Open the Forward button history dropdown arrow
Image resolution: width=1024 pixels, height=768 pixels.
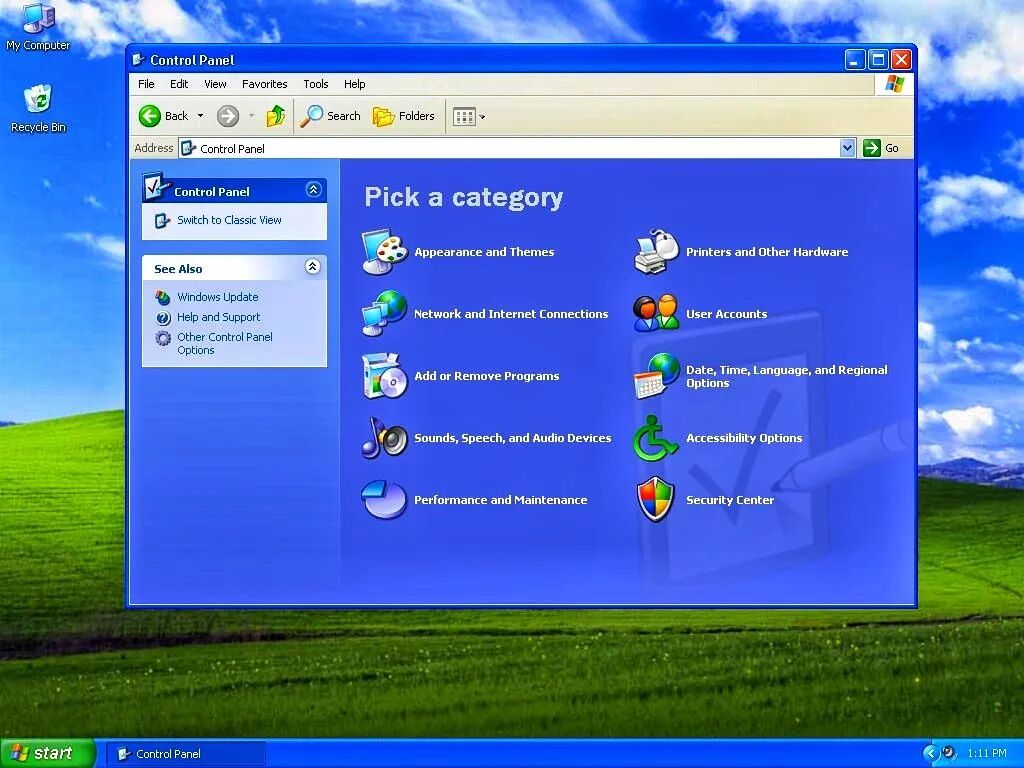tap(251, 116)
